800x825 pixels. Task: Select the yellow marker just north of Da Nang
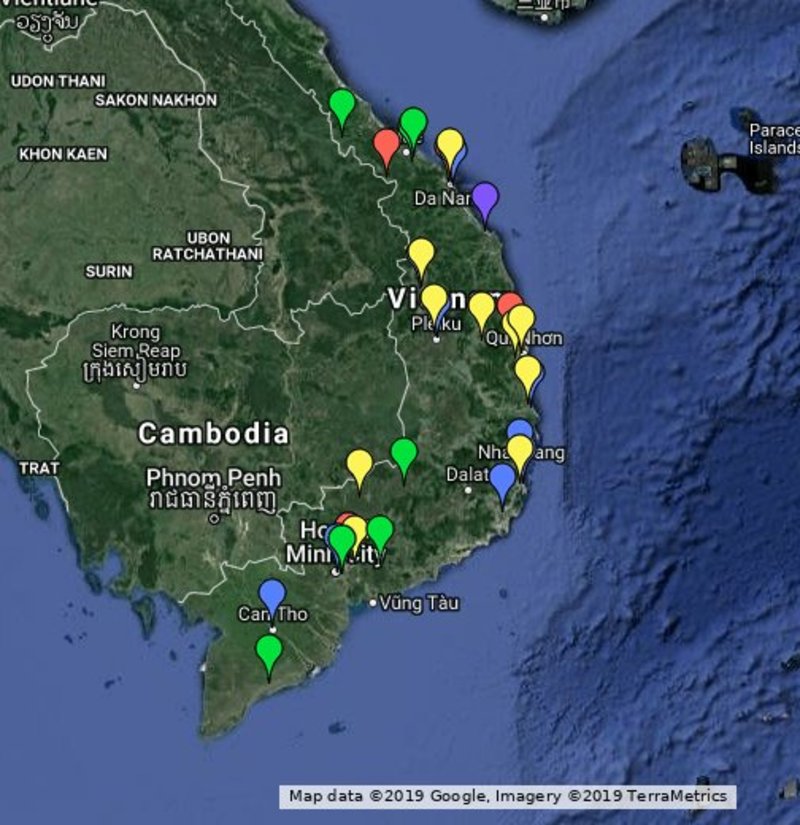(450, 145)
